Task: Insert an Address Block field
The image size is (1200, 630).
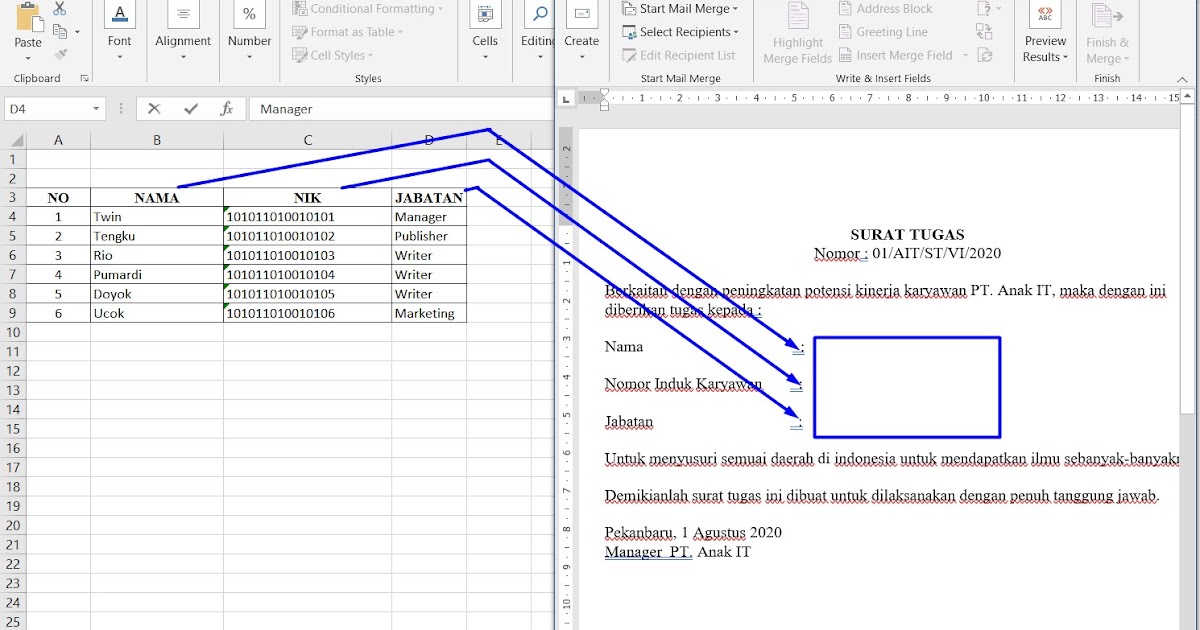Action: click(x=886, y=8)
